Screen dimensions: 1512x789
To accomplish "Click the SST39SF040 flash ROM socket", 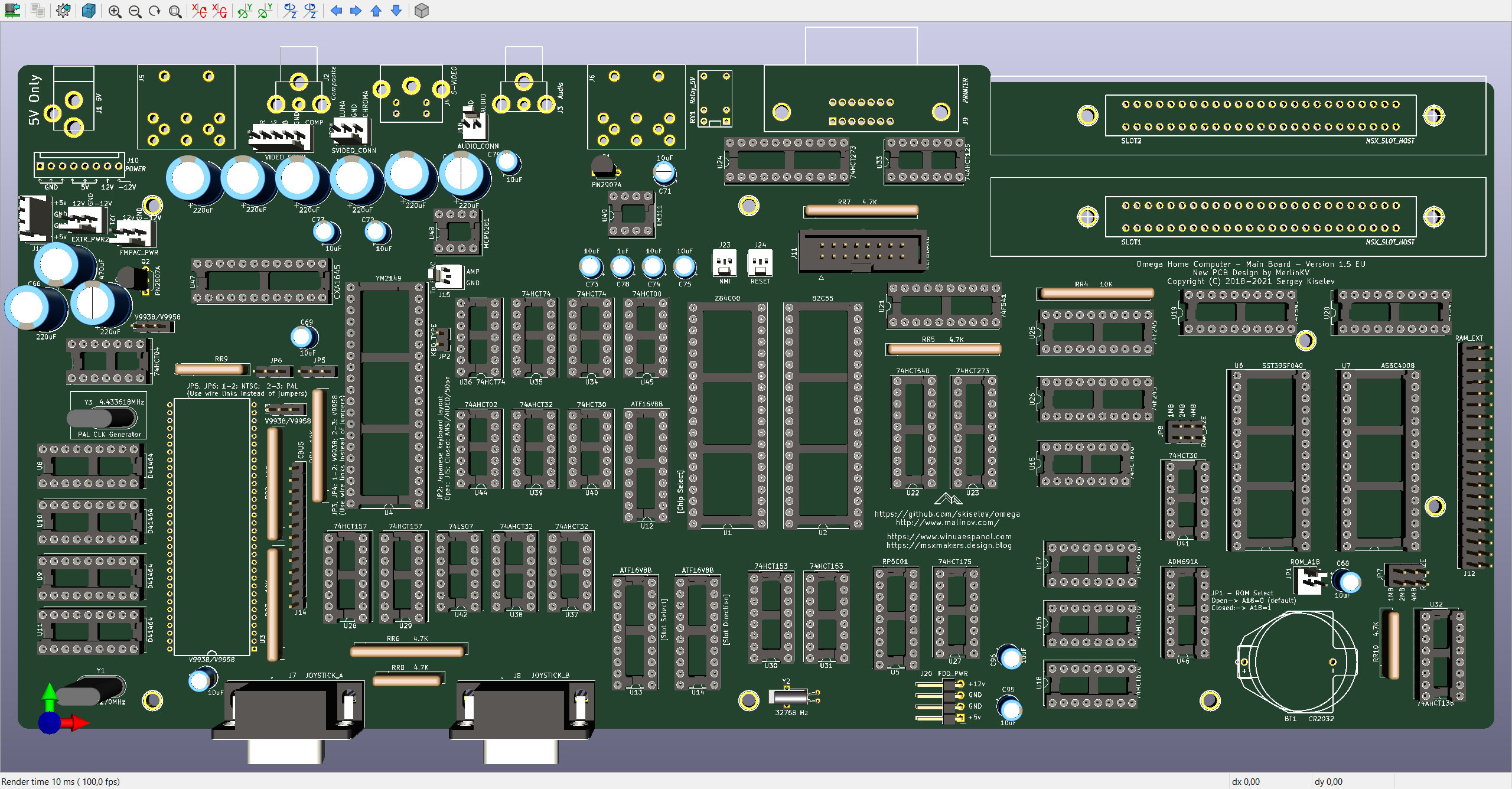I will [1270, 461].
